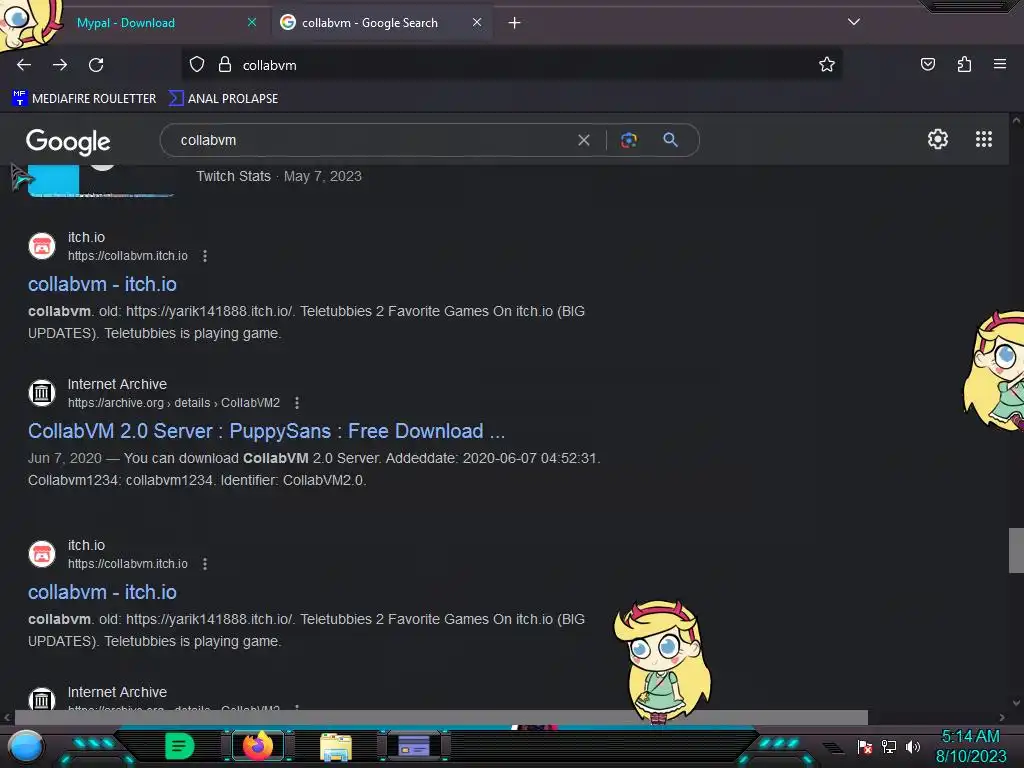Open second collabvm - itch.io result
1024x768 pixels.
pos(102,592)
